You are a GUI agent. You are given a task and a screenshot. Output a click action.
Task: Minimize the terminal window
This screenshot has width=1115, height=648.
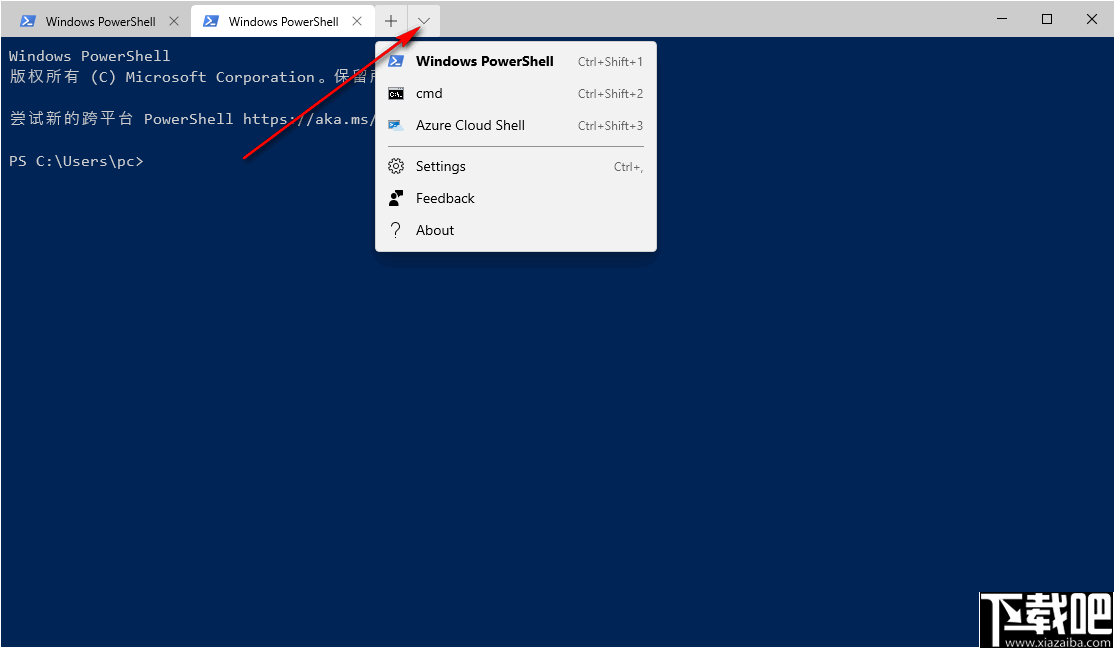pyautogui.click(x=1002, y=19)
